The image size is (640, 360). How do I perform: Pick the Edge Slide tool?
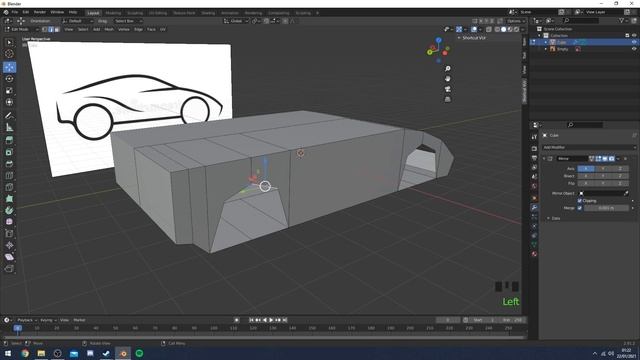point(9,234)
